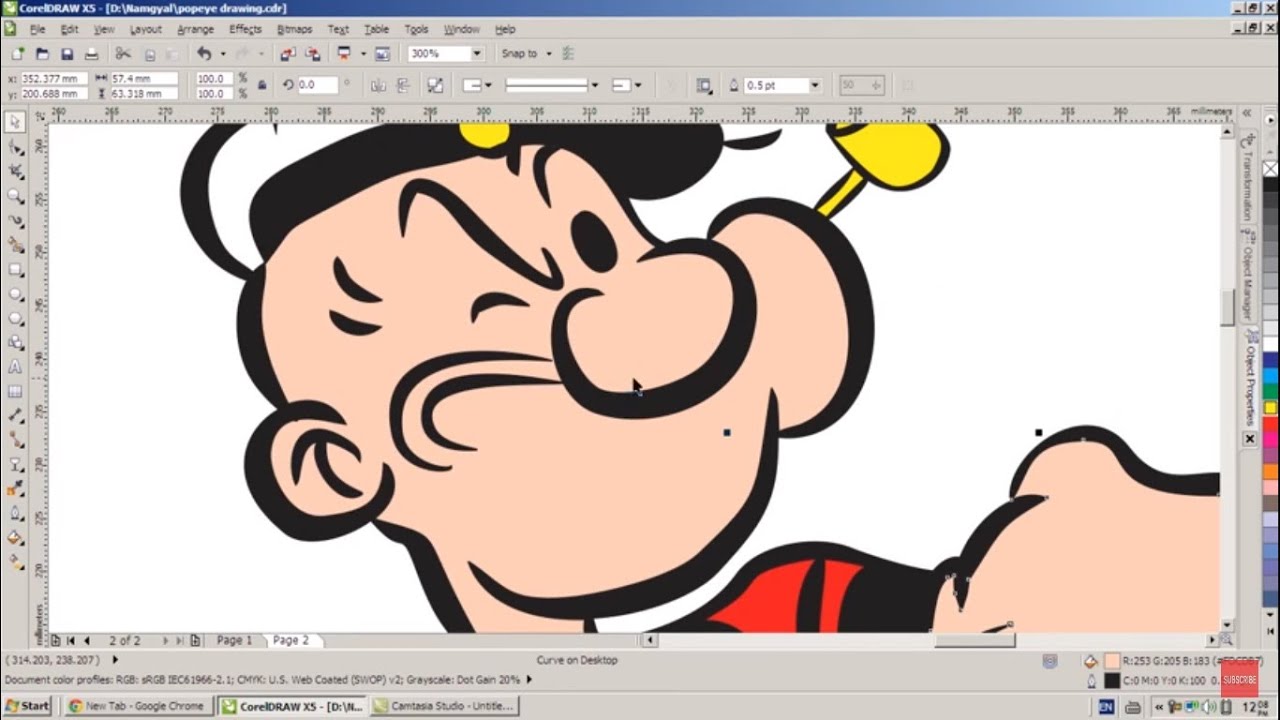Click the Windows Start button
The image size is (1280, 720).
[27, 705]
